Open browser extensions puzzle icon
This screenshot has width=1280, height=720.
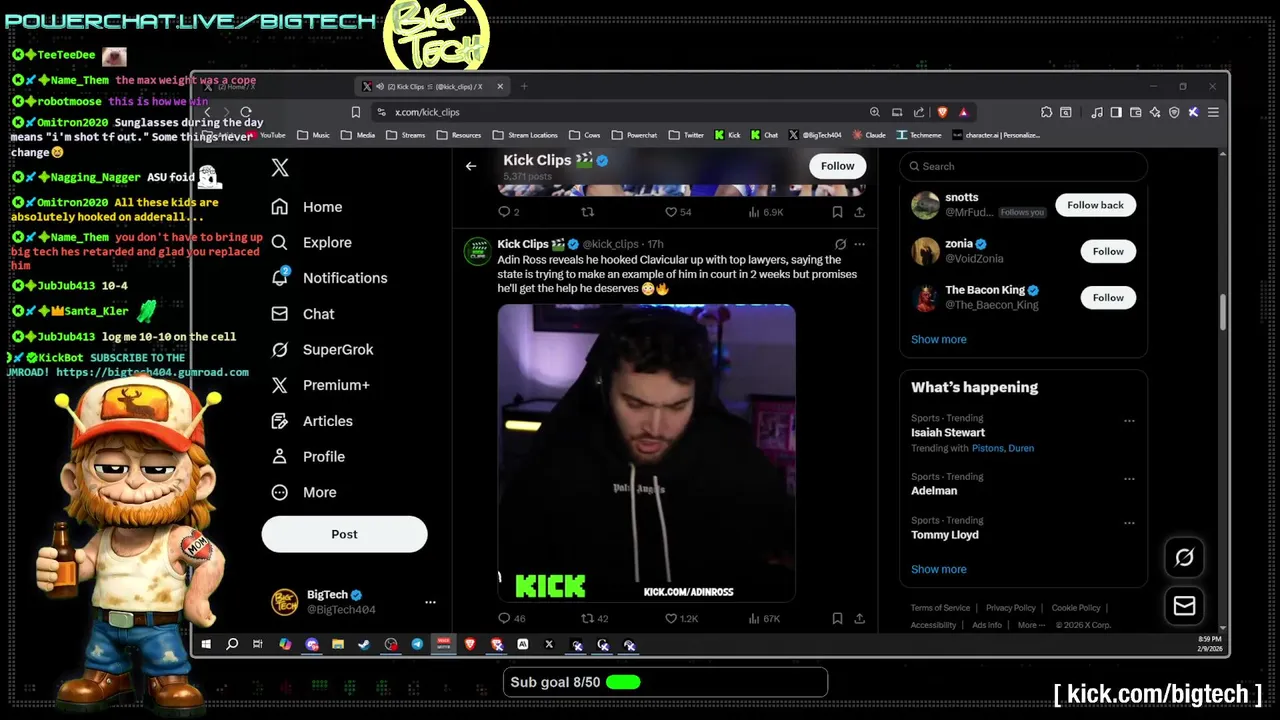tap(1046, 112)
